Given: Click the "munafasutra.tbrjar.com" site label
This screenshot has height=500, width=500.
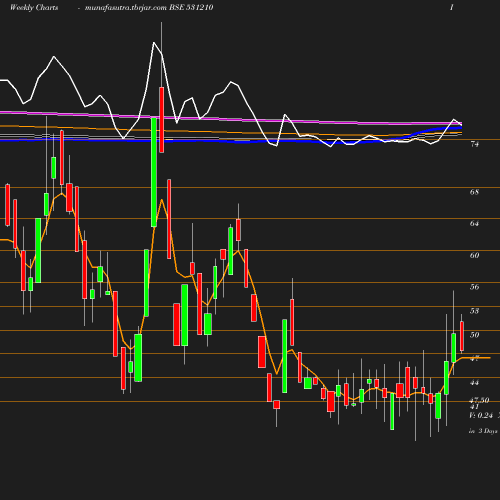Looking at the screenshot, I should [125, 8].
